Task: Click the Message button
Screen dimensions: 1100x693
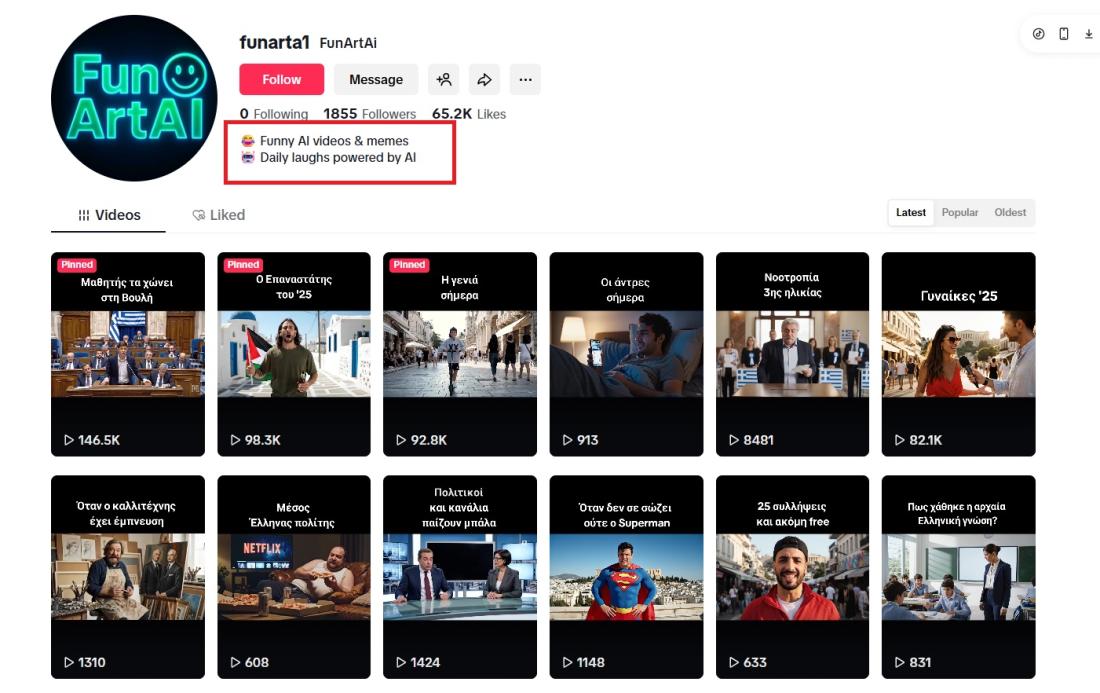Action: pos(376,80)
